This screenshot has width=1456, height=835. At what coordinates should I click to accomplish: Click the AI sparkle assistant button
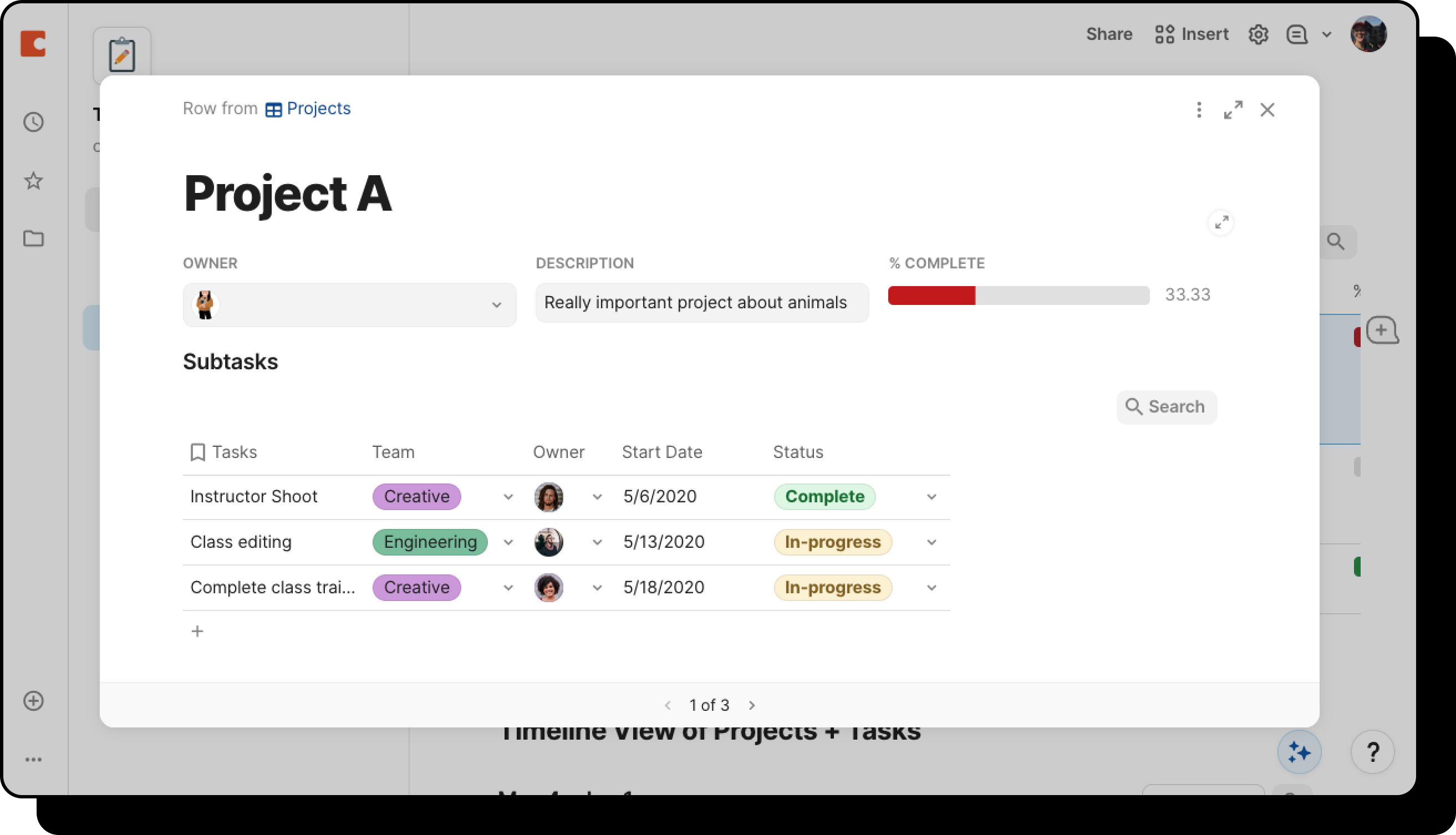(1299, 751)
